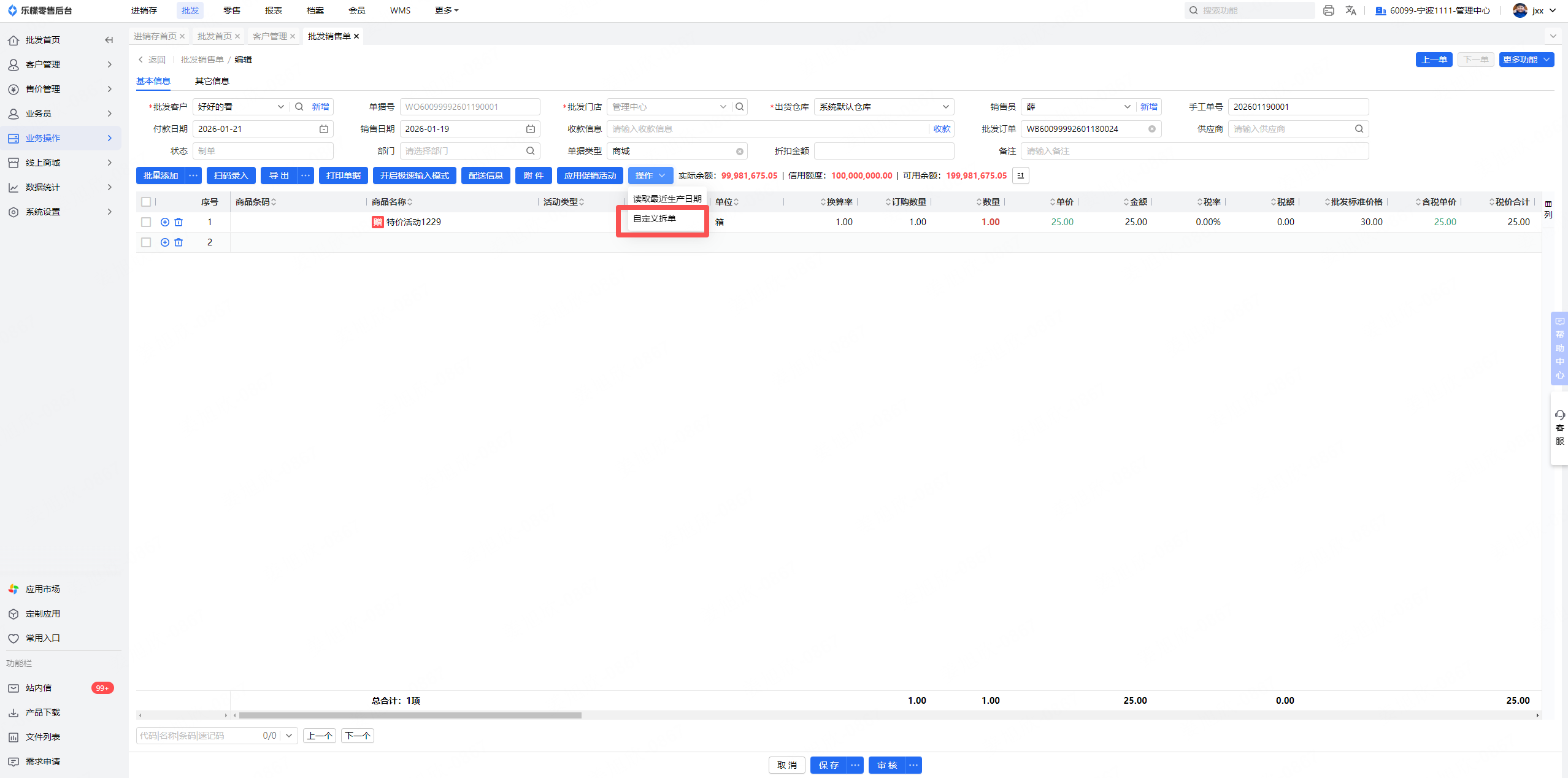Click the language translate icon

click(x=1351, y=10)
